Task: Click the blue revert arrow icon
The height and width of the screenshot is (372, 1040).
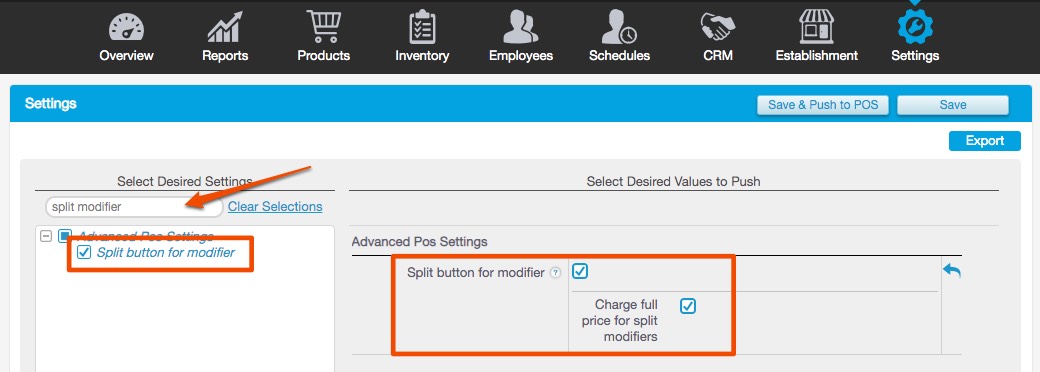Action: 952,271
